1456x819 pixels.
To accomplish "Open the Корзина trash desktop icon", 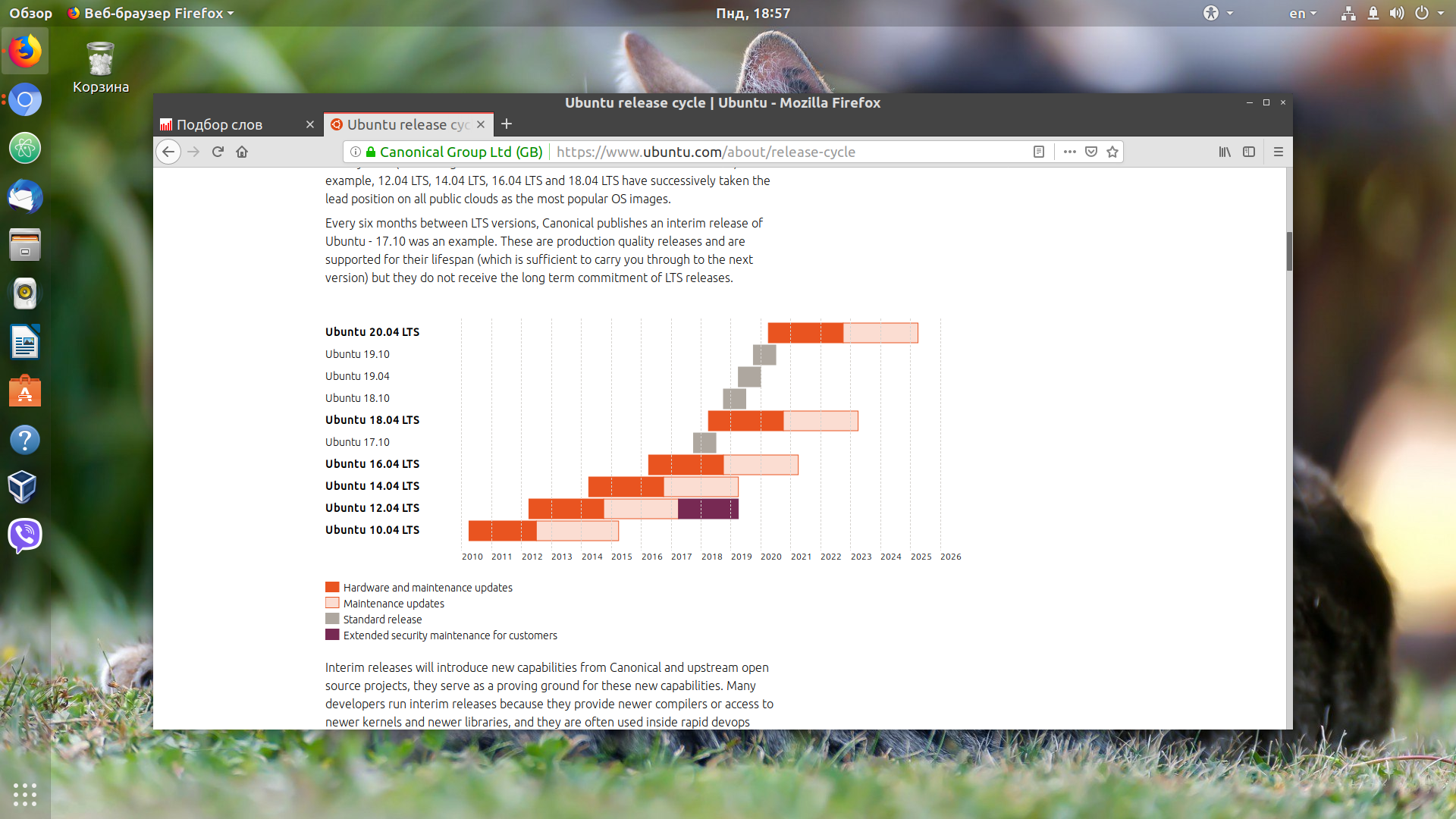I will pos(101,68).
